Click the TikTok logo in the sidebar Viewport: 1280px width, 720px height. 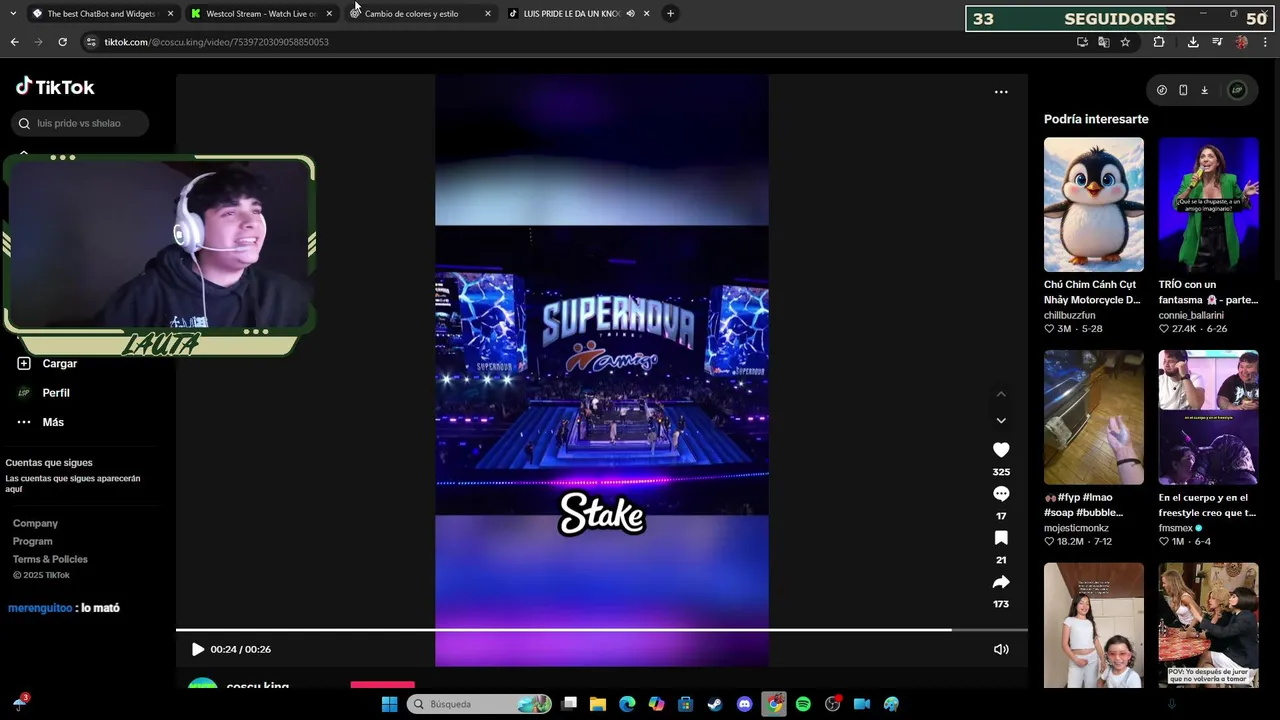55,87
